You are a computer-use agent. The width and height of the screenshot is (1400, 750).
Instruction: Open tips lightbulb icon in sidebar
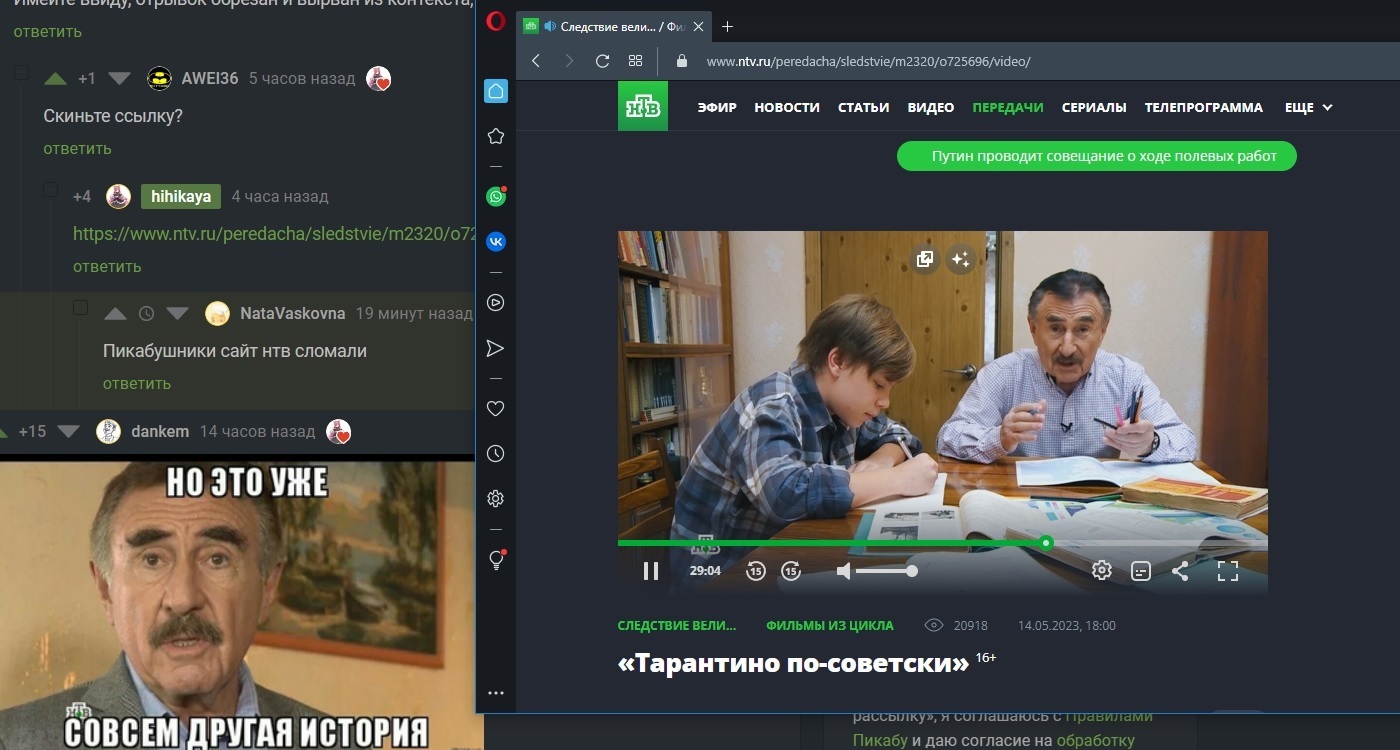click(x=496, y=560)
